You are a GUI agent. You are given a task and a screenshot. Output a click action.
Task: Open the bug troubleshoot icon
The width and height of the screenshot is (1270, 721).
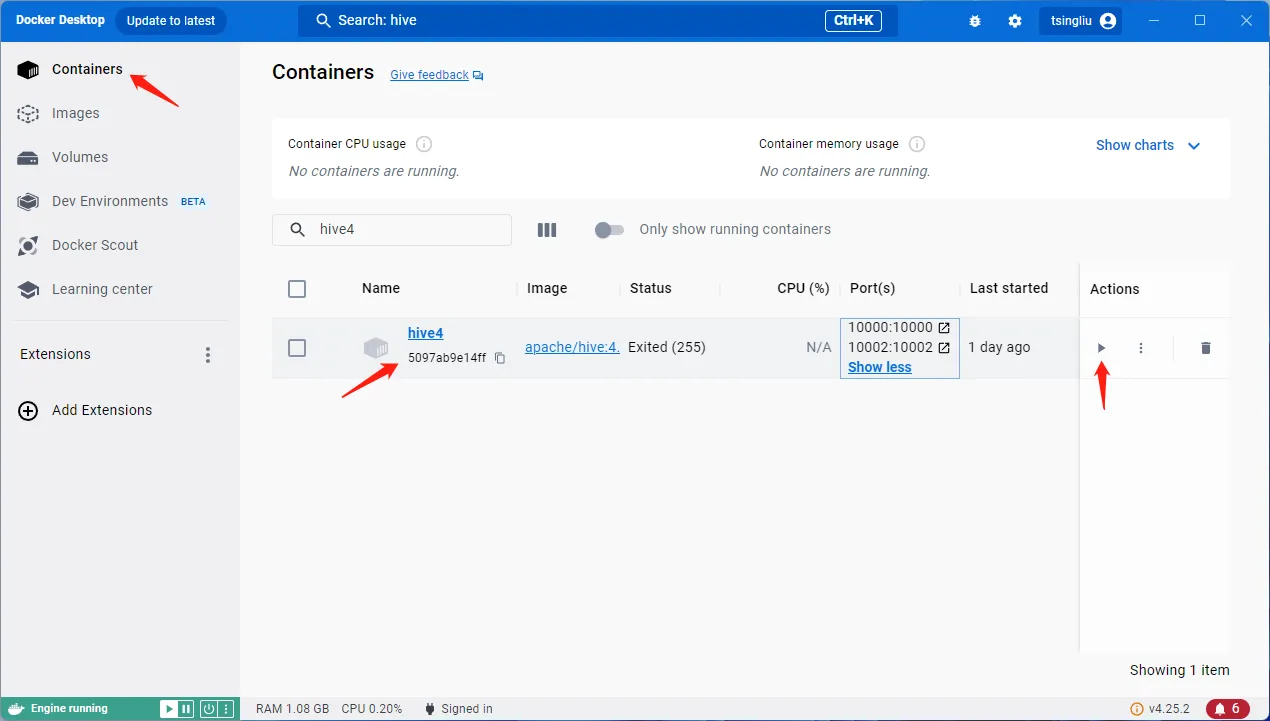tap(975, 21)
